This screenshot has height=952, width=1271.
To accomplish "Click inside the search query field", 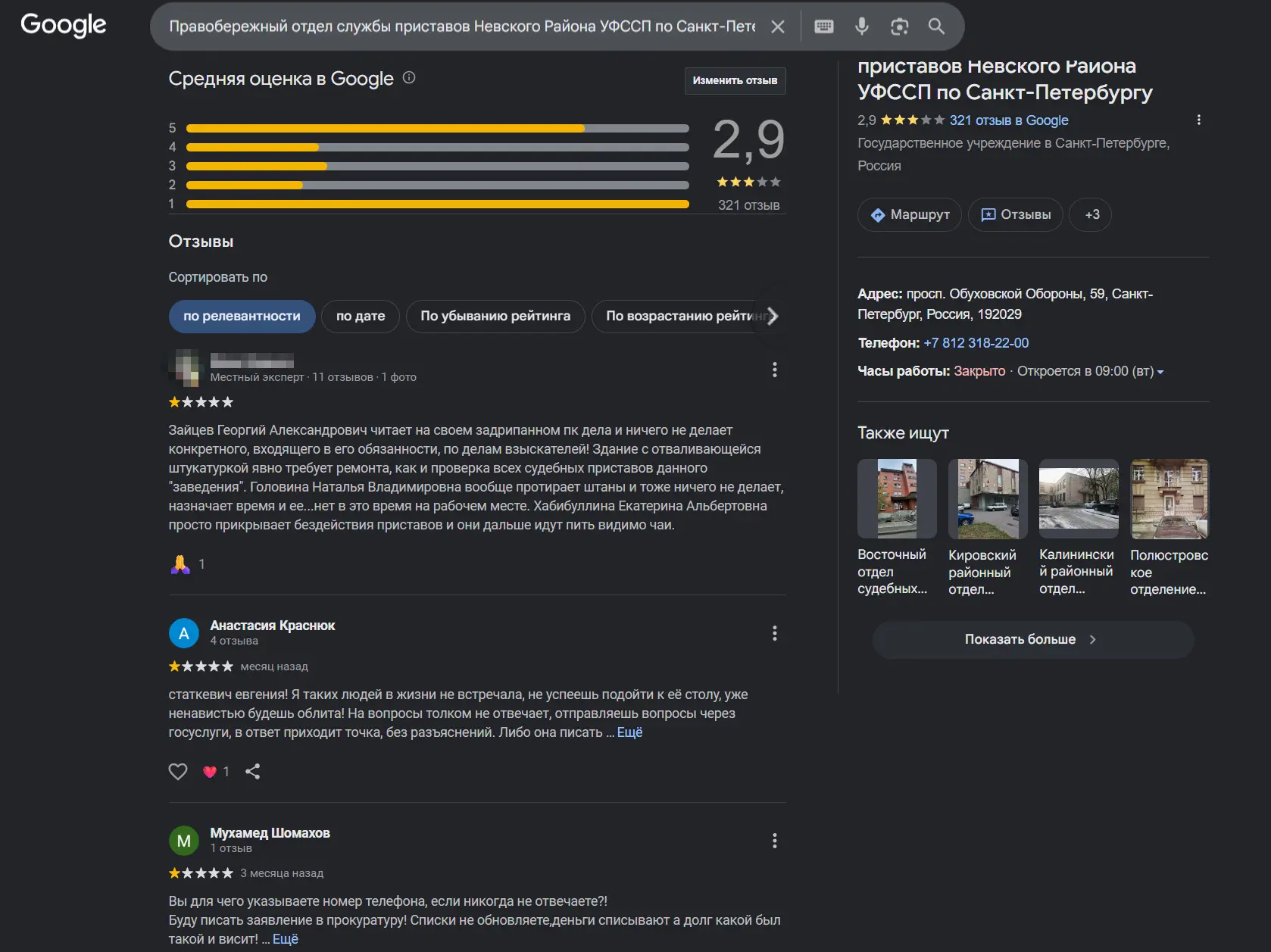I will coord(462,27).
